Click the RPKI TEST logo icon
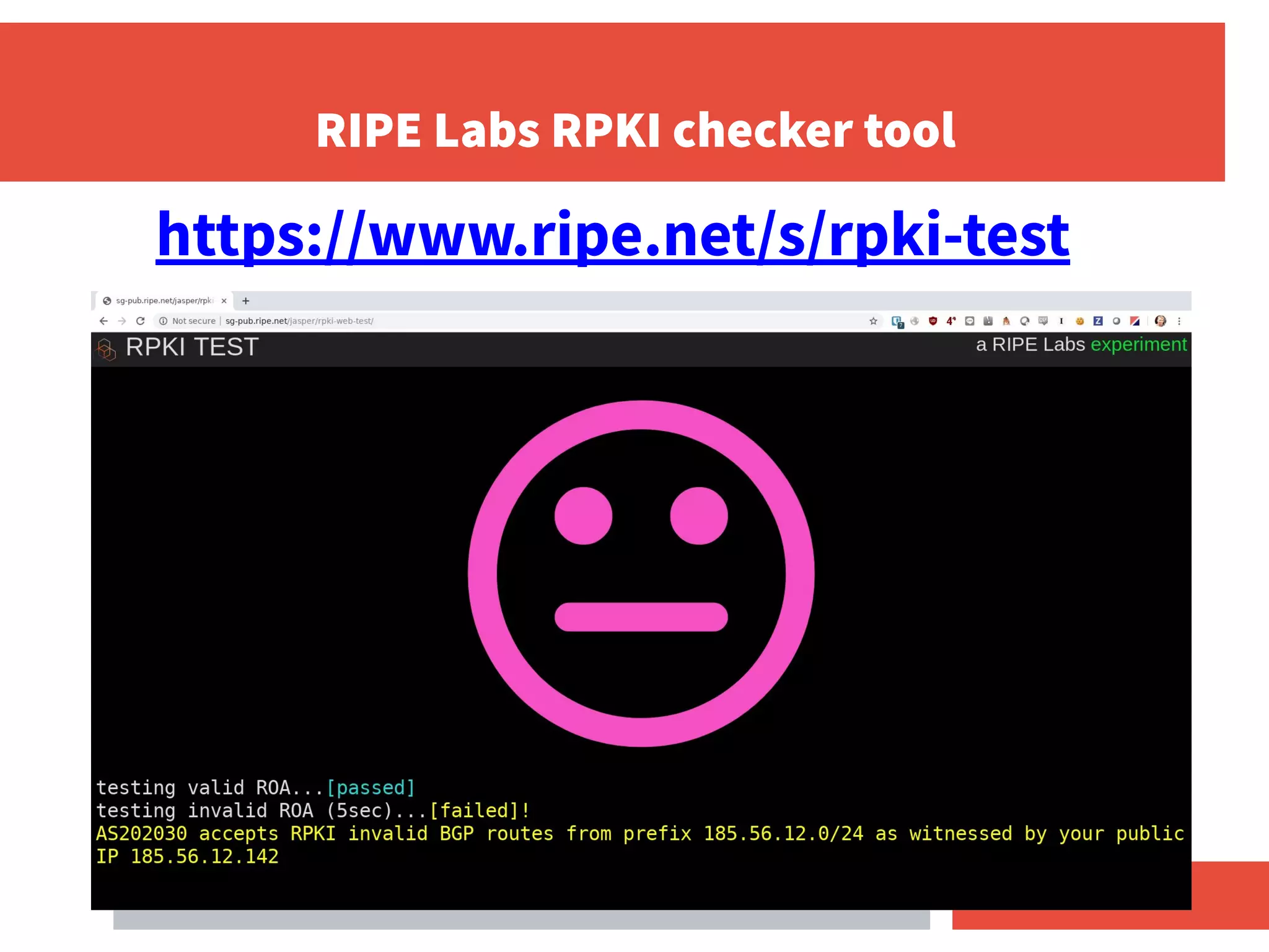This screenshot has height=952, width=1269. point(107,349)
